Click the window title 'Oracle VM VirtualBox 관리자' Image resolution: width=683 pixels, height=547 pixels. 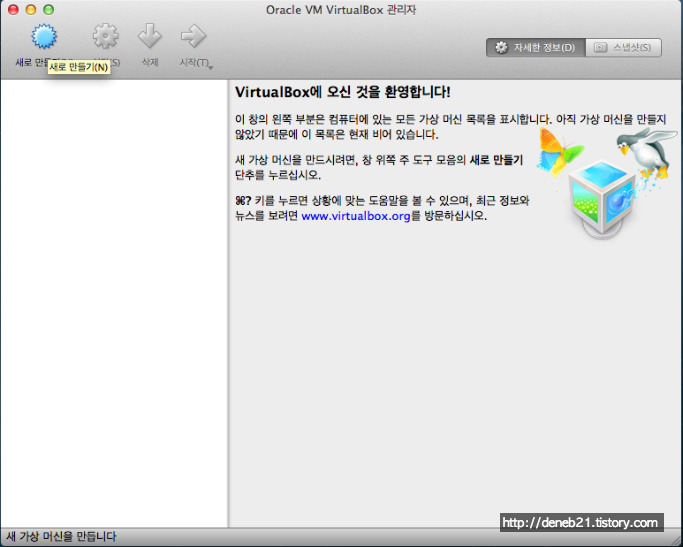tap(341, 10)
